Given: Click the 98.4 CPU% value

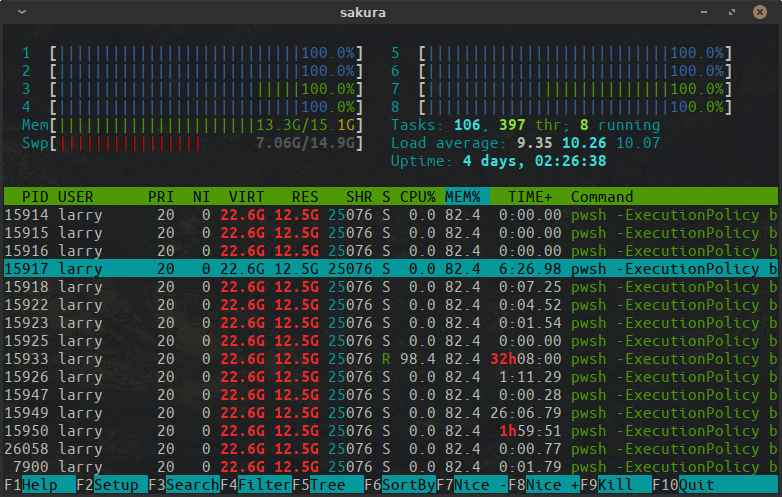Looking at the screenshot, I should (417, 358).
